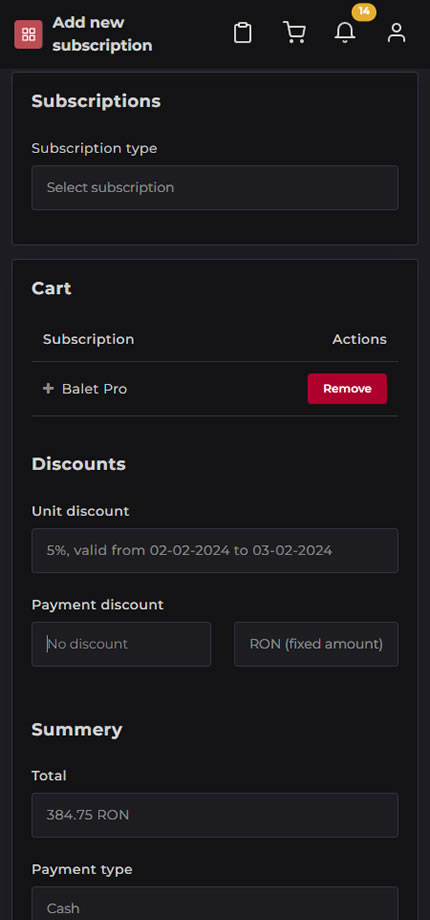Remove Balet Pro from the cart
430x920 pixels.
tap(347, 389)
